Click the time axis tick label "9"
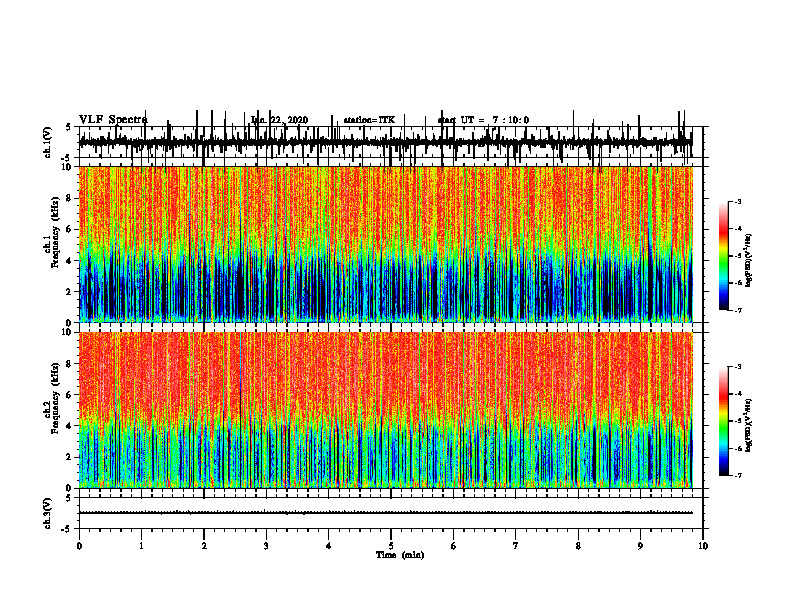Screen dimensions: 792x612 point(640,546)
